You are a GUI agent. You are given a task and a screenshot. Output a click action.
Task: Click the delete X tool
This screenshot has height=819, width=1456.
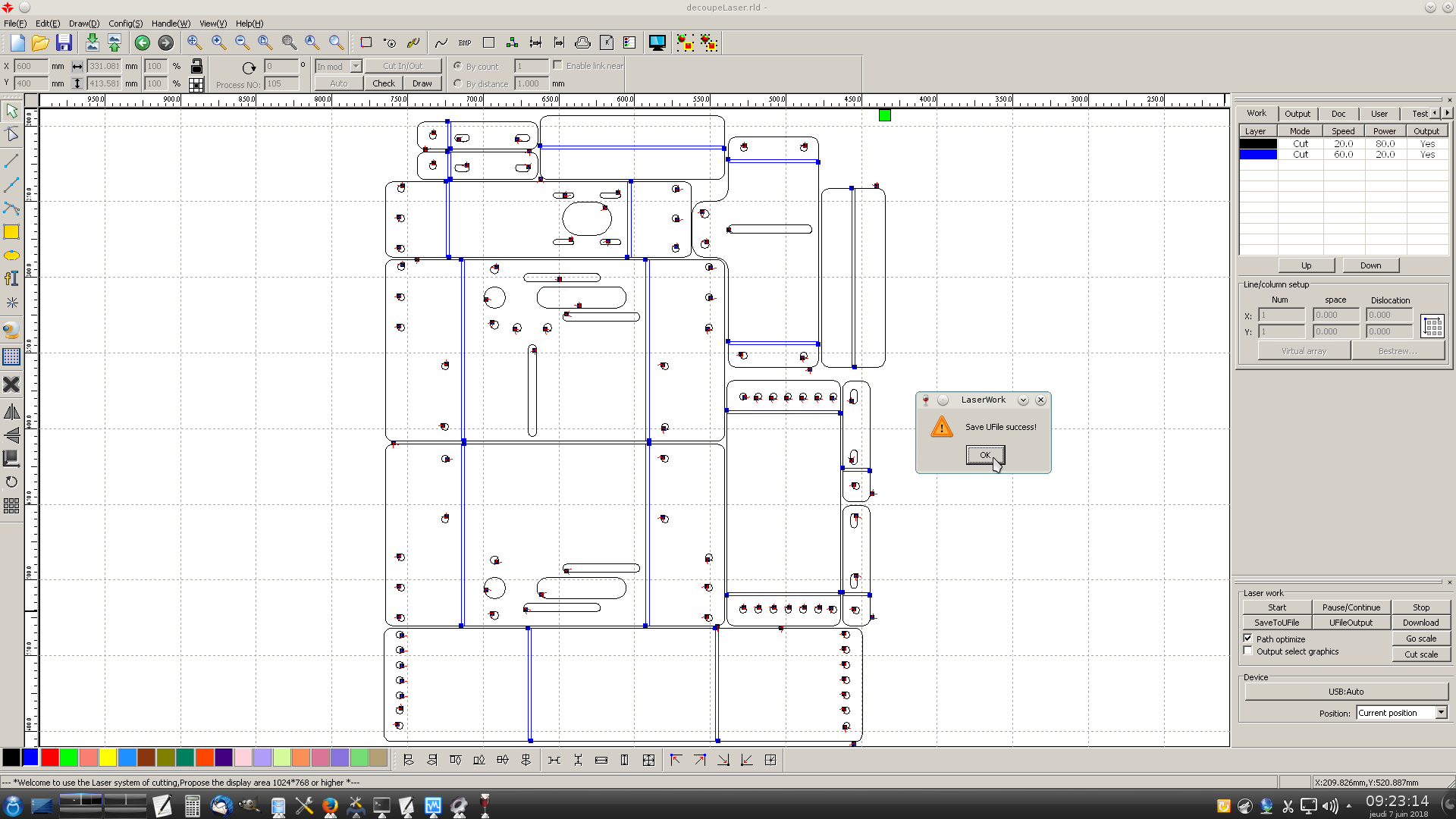coord(11,384)
